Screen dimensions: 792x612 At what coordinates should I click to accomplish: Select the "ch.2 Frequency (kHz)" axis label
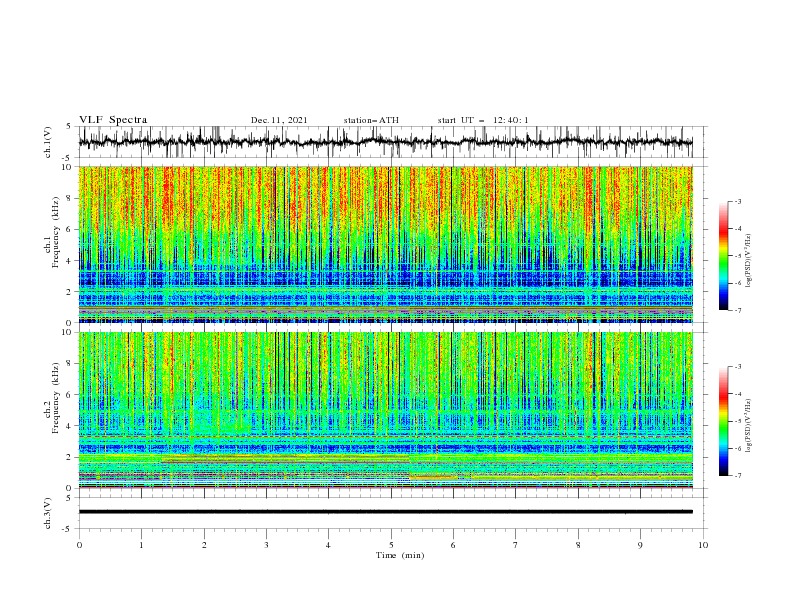52,398
